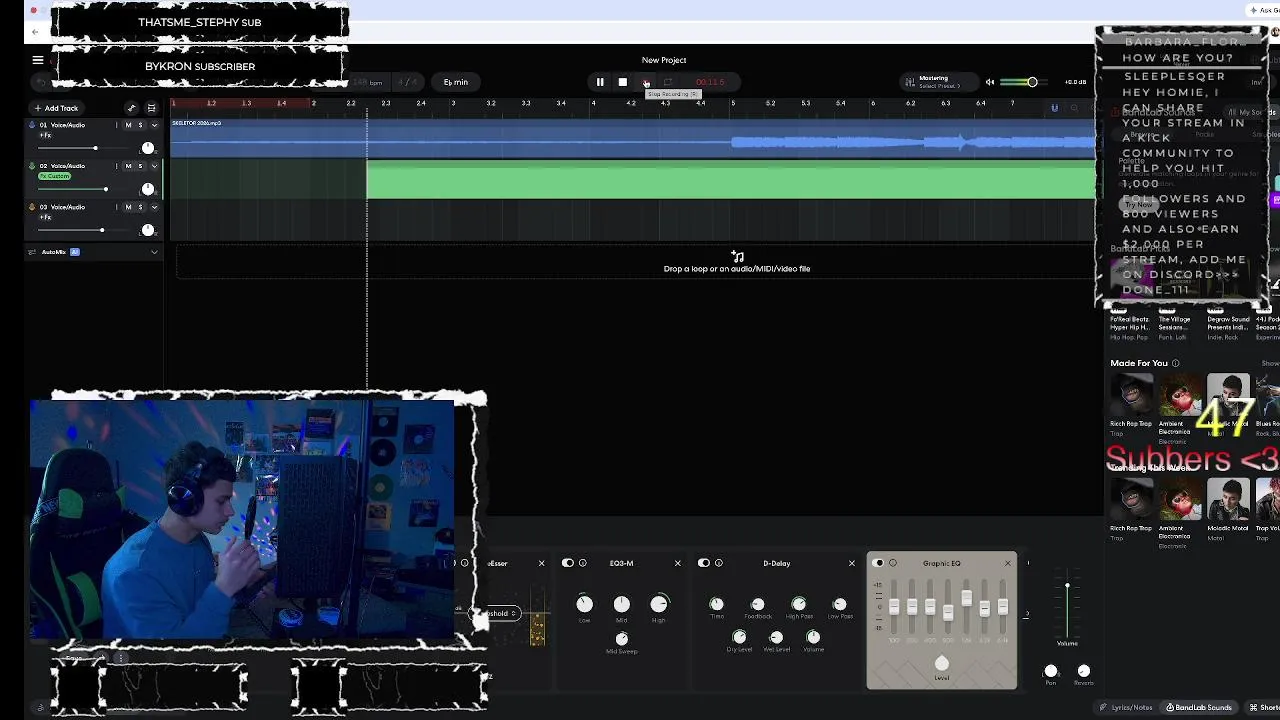Mute track 03 Voice/Audio

[128, 207]
